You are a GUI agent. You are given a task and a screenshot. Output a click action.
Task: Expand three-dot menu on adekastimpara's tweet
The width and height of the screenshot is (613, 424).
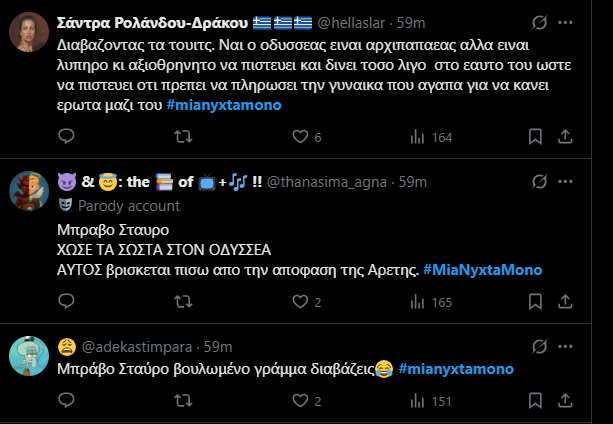click(x=593, y=348)
